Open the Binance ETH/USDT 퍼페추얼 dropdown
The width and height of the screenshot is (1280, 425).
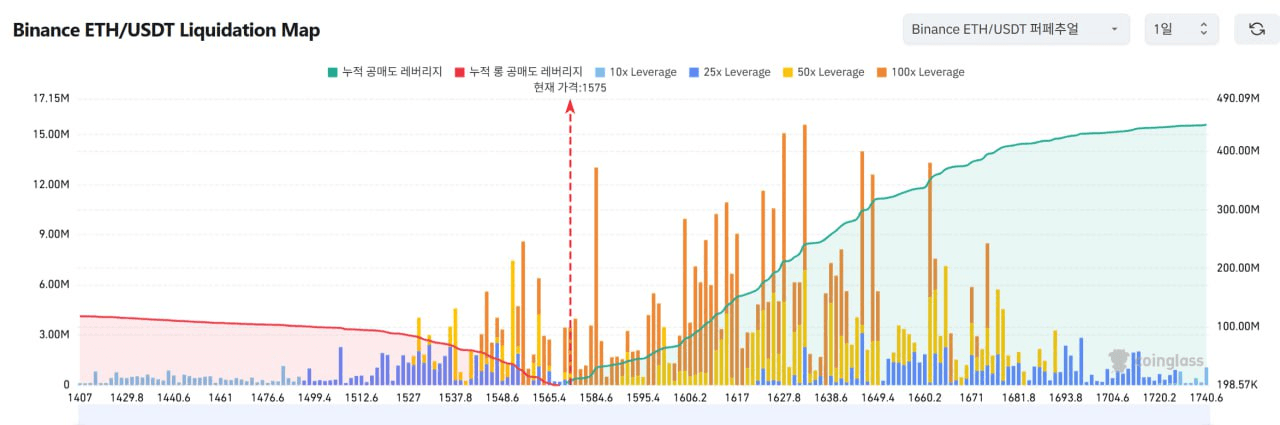[x=1015, y=29]
